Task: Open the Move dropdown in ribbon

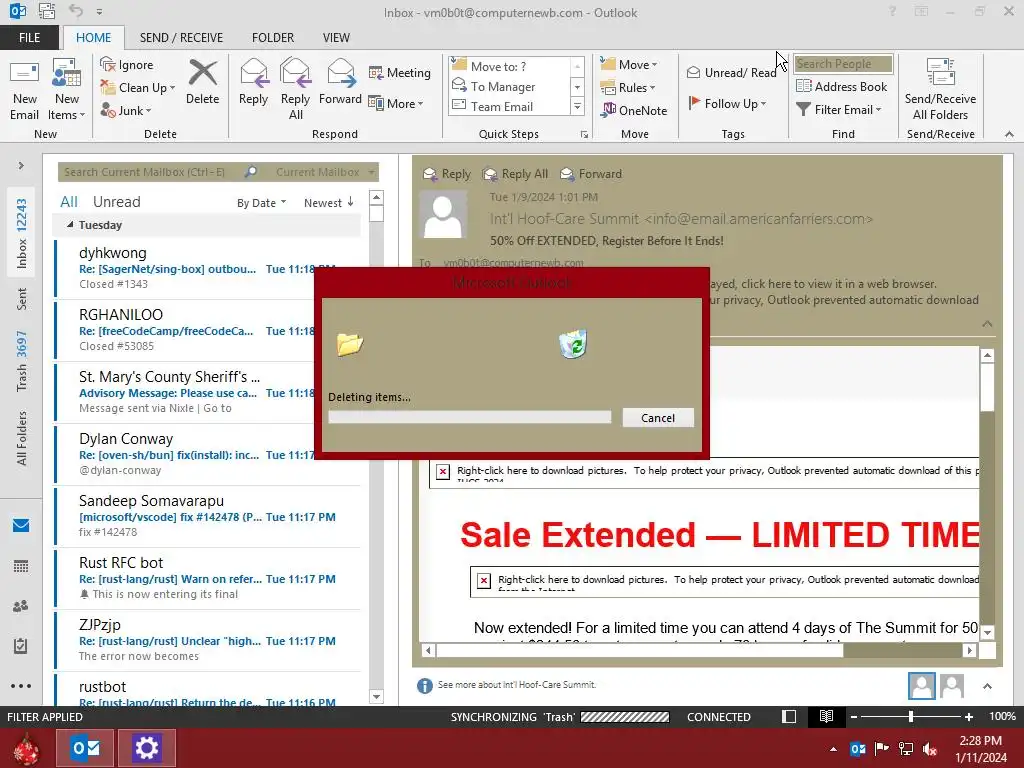Action: point(628,64)
